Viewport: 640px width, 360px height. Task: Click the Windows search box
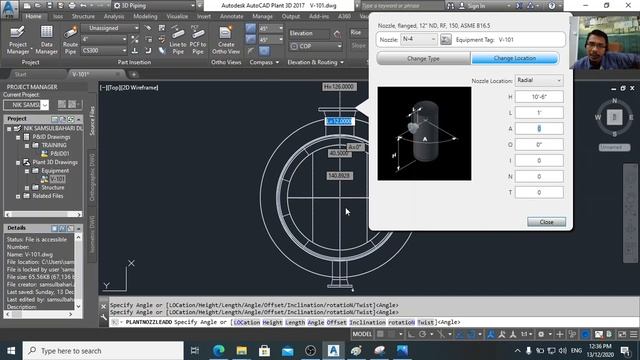click(103, 351)
